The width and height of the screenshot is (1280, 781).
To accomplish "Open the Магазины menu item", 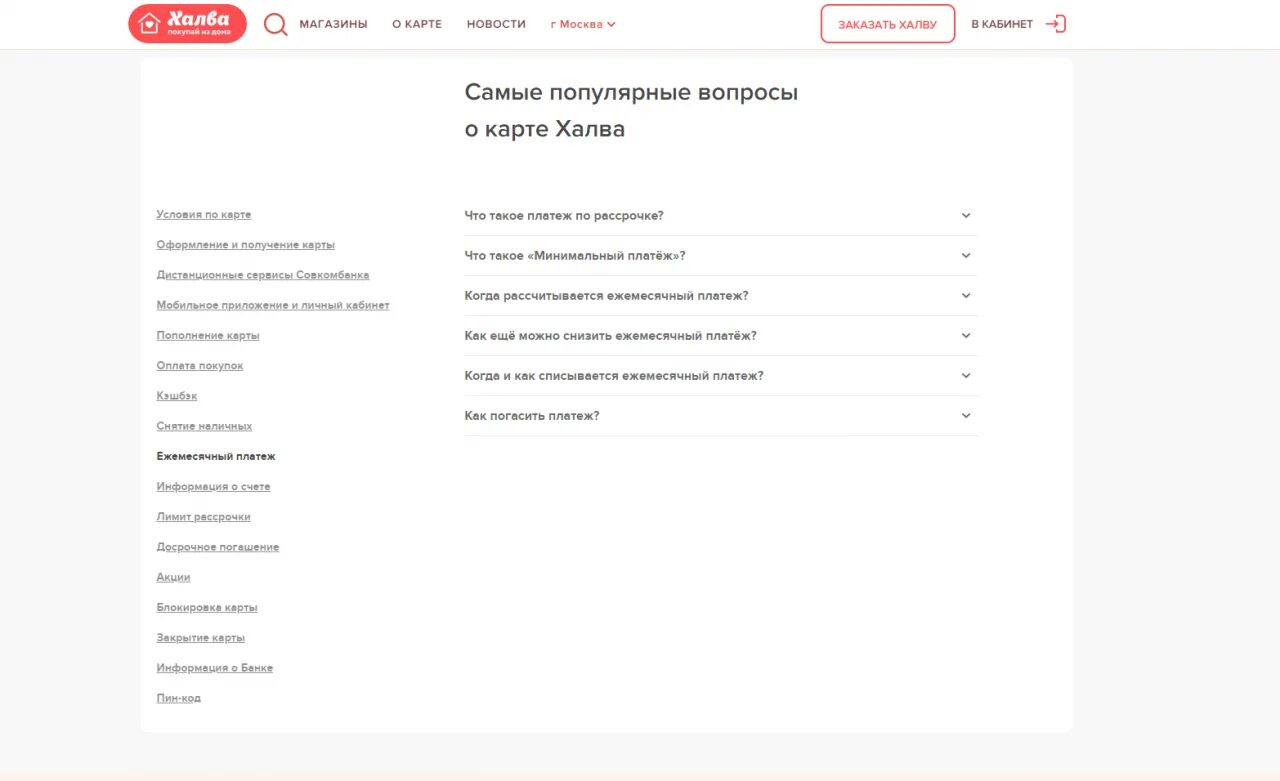I will click(333, 24).
